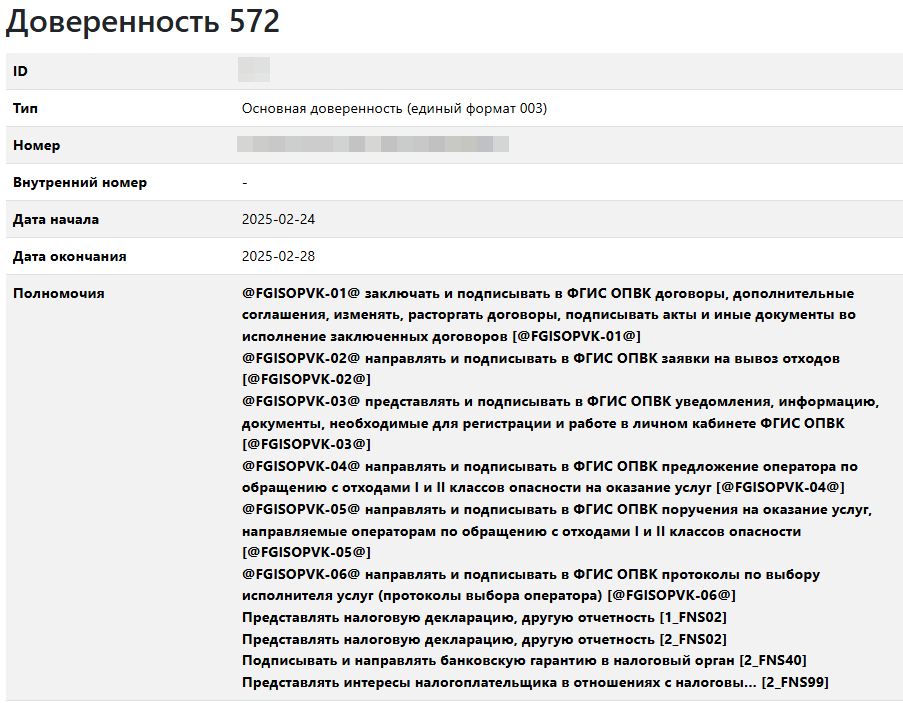The width and height of the screenshot is (903, 703).
Task: Select the FGISOPVK-03 notifications permission entry
Action: tap(558, 422)
